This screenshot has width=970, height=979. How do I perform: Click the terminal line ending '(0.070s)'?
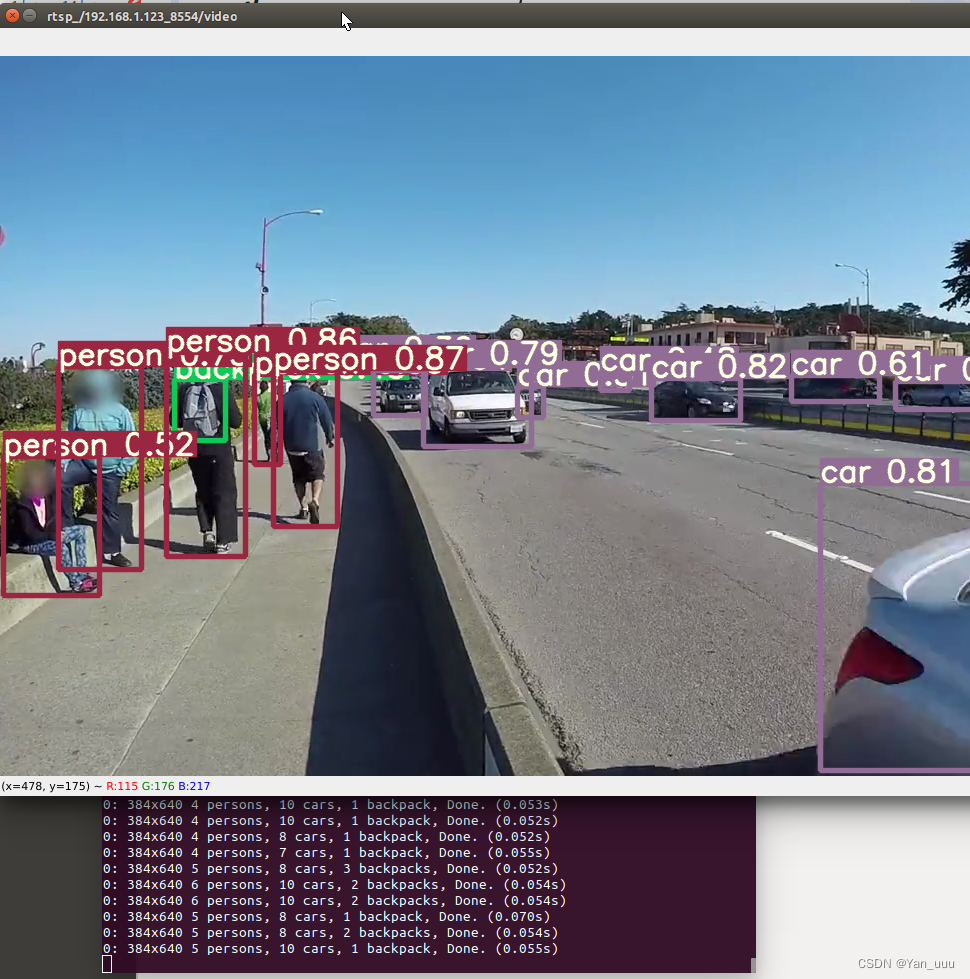[x=326, y=917]
